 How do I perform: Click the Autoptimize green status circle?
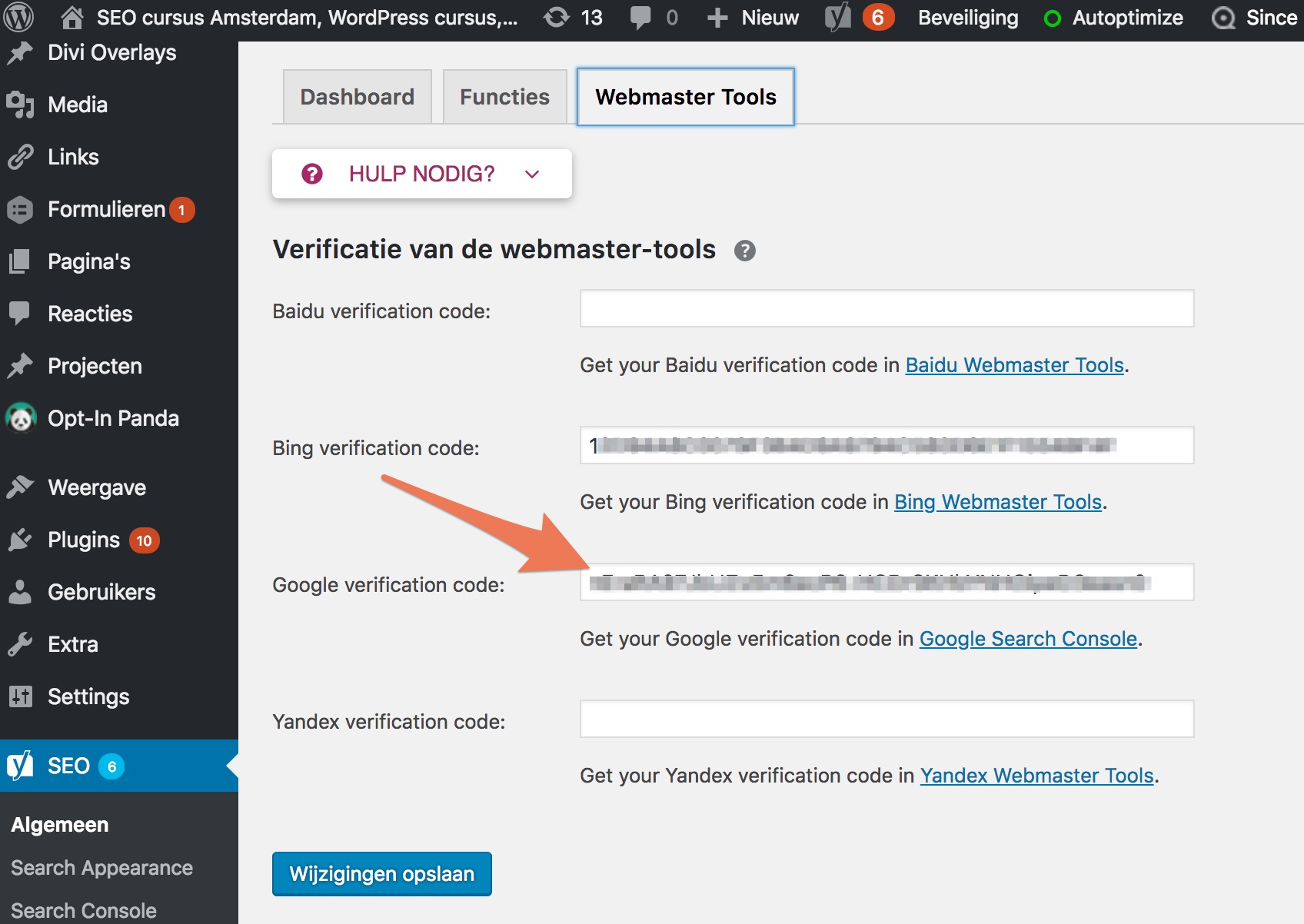click(1053, 18)
